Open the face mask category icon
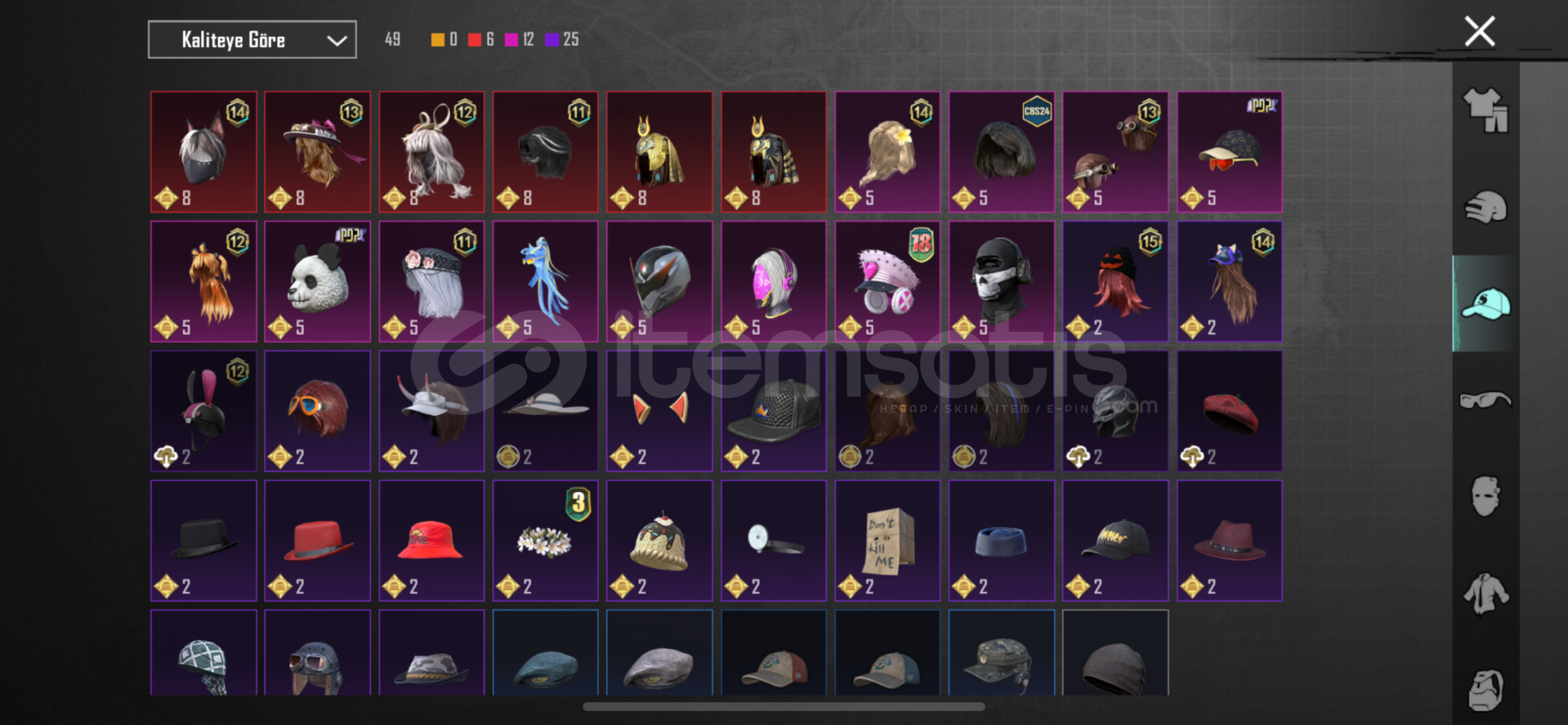1568x725 pixels. point(1485,497)
